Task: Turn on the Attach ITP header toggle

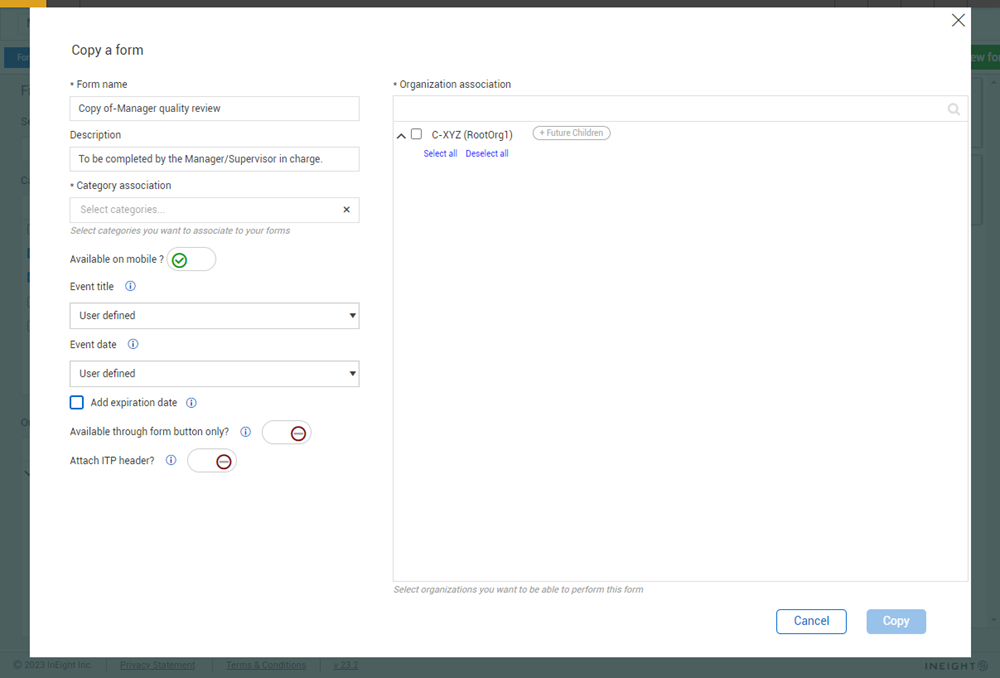Action: coord(213,461)
